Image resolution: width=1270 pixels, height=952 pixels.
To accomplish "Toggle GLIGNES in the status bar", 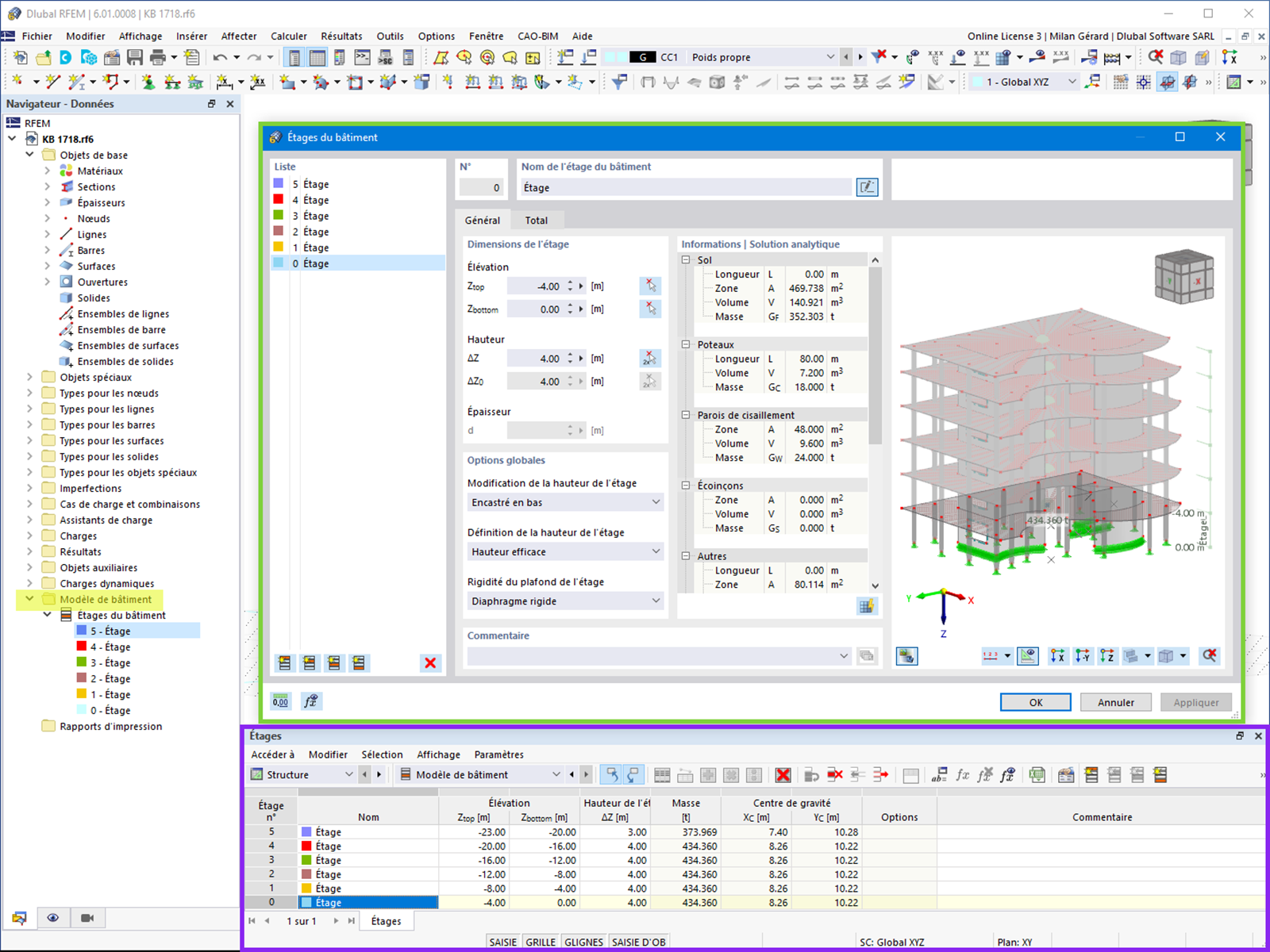I will pos(584,942).
